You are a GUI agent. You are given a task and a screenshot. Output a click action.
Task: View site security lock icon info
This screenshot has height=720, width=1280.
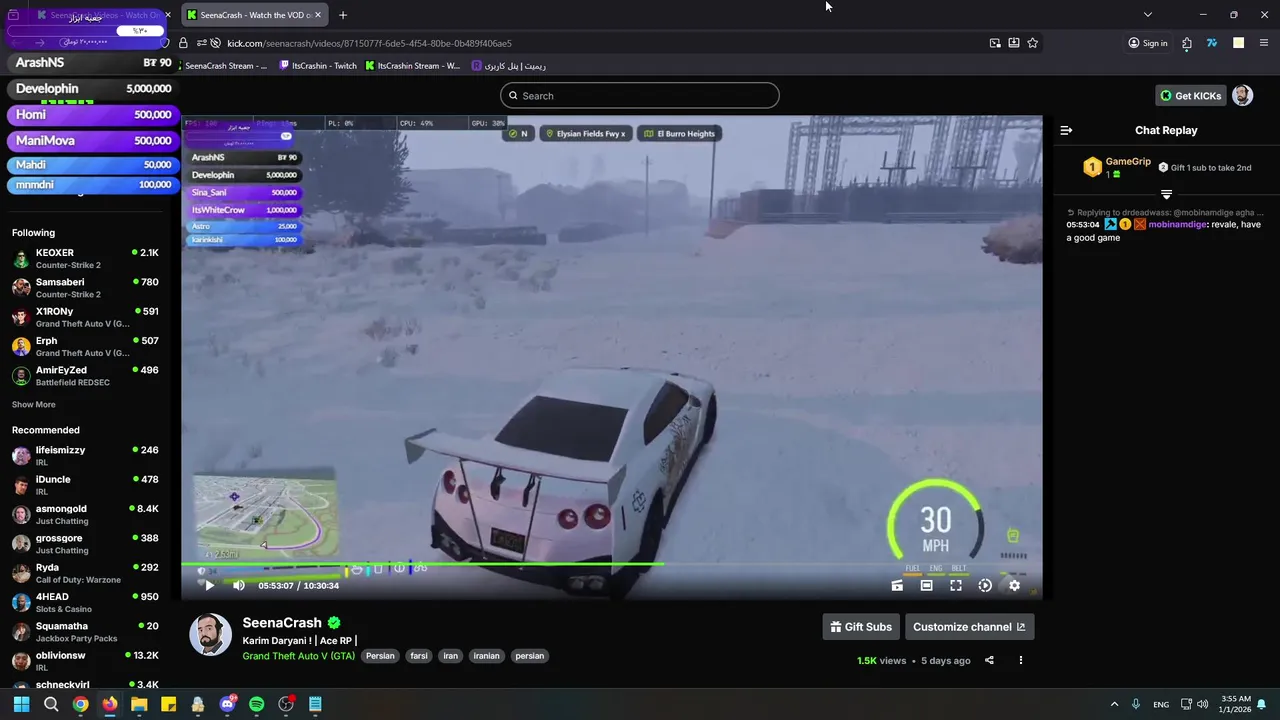(x=183, y=43)
